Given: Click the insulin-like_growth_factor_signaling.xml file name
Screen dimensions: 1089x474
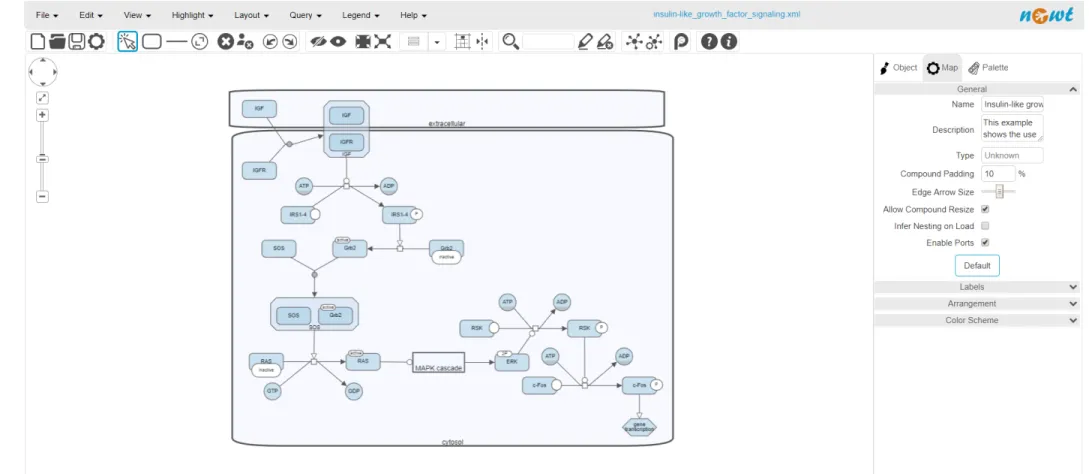Looking at the screenshot, I should tap(726, 14).
